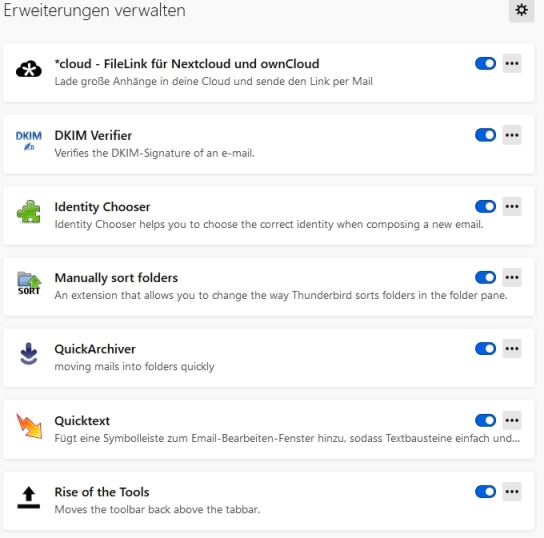Click the QuickArchiver download arrow icon
The image size is (544, 538).
point(28,354)
